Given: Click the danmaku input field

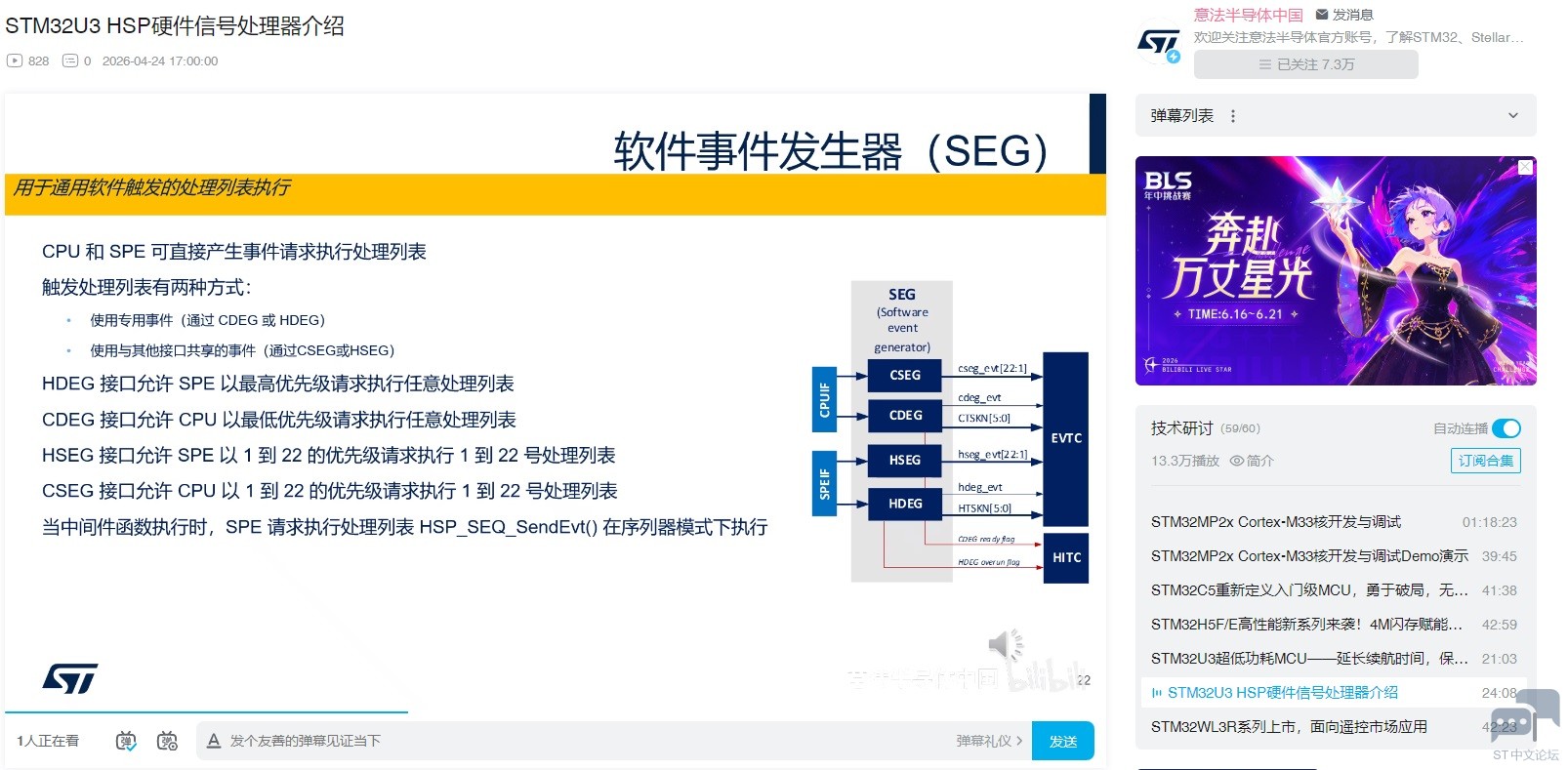Looking at the screenshot, I should point(586,741).
